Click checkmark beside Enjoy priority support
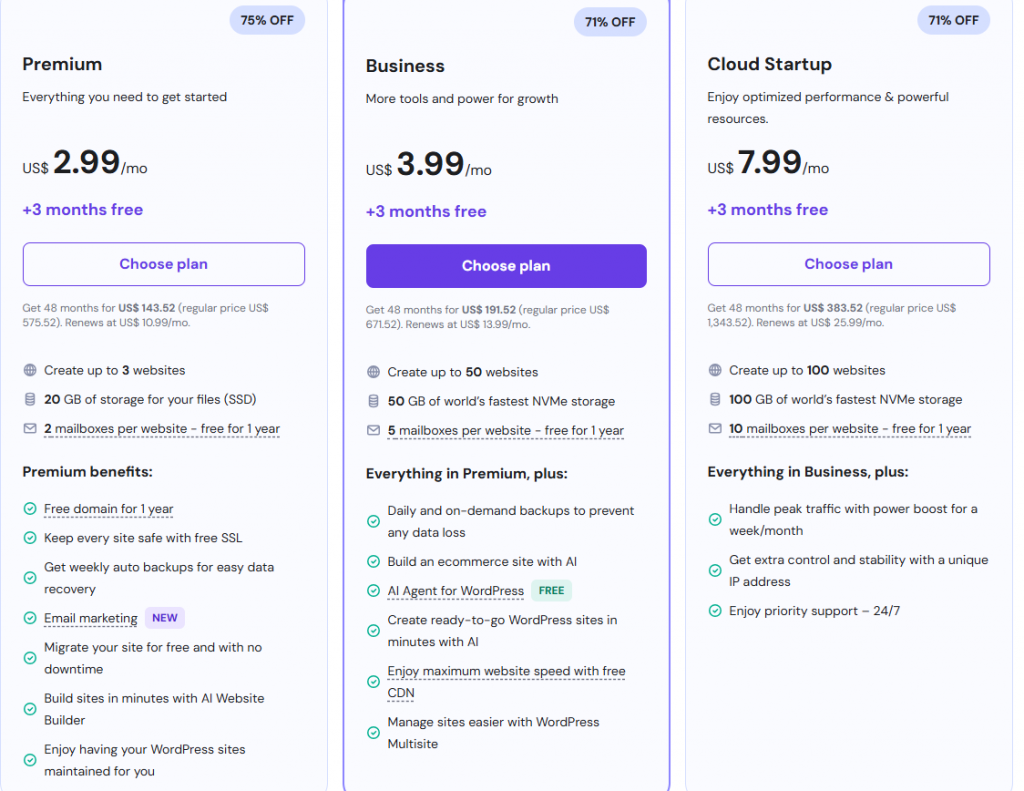1024x791 pixels. [715, 611]
